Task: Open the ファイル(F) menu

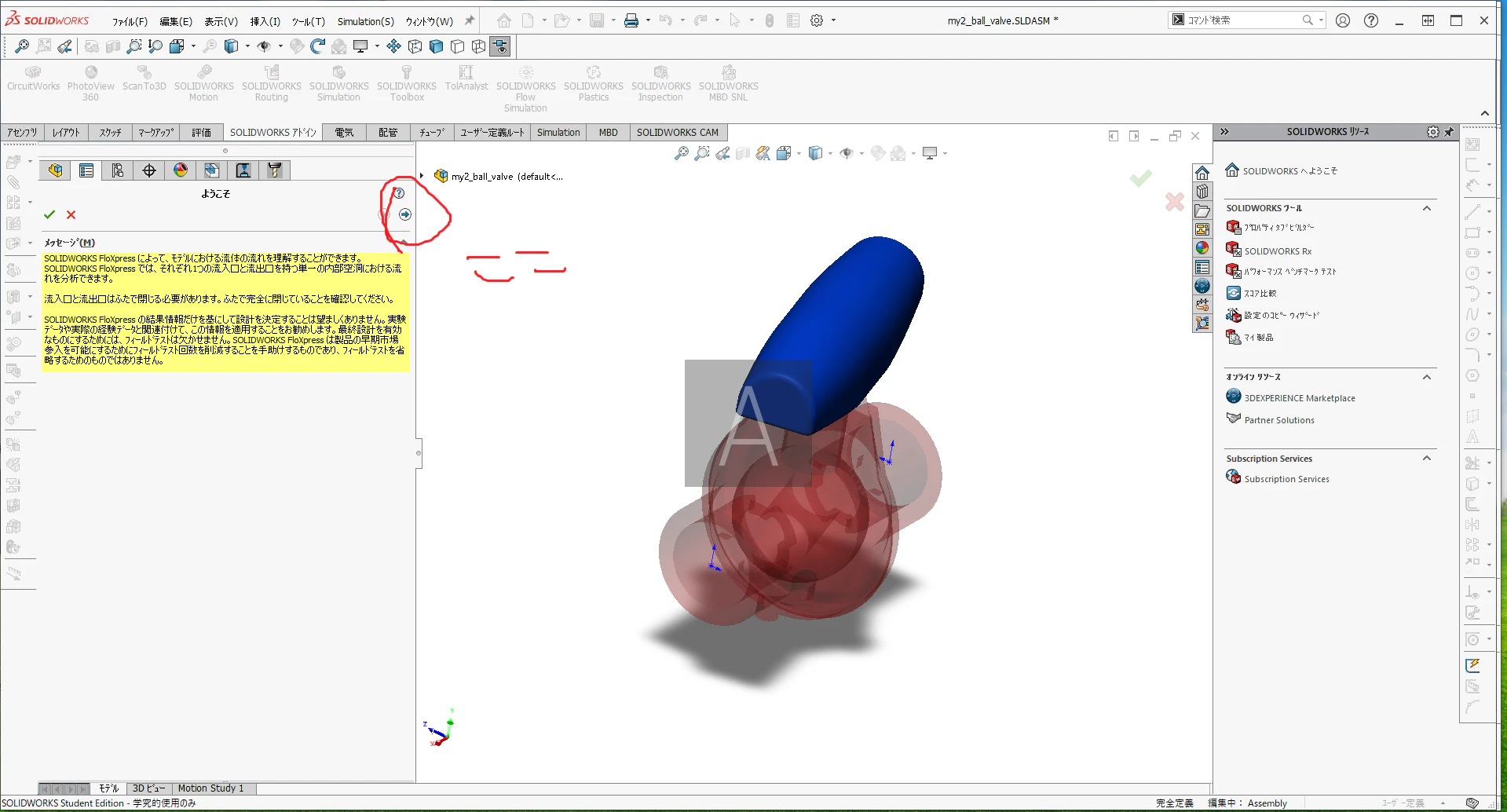Action: pyautogui.click(x=130, y=21)
